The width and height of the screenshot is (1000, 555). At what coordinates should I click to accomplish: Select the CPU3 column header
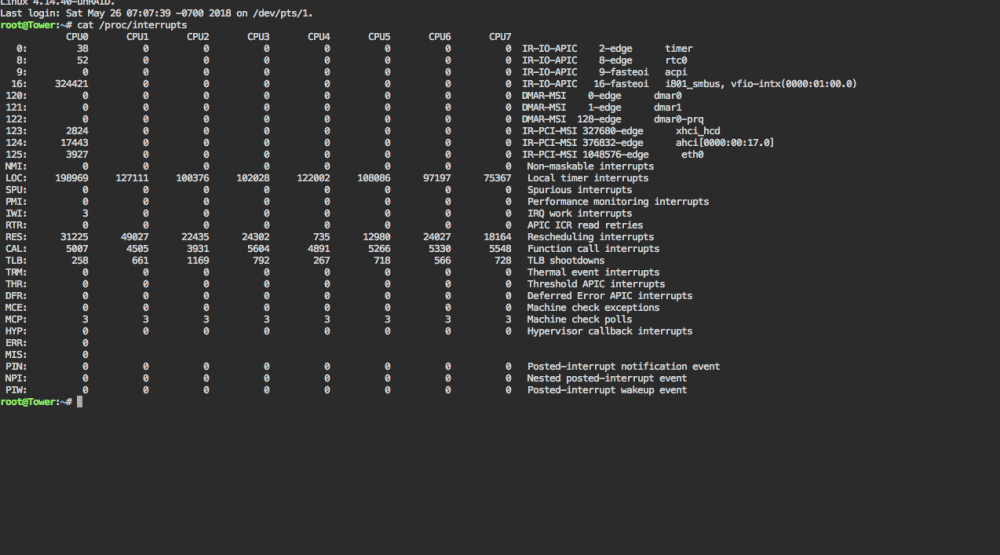(258, 37)
